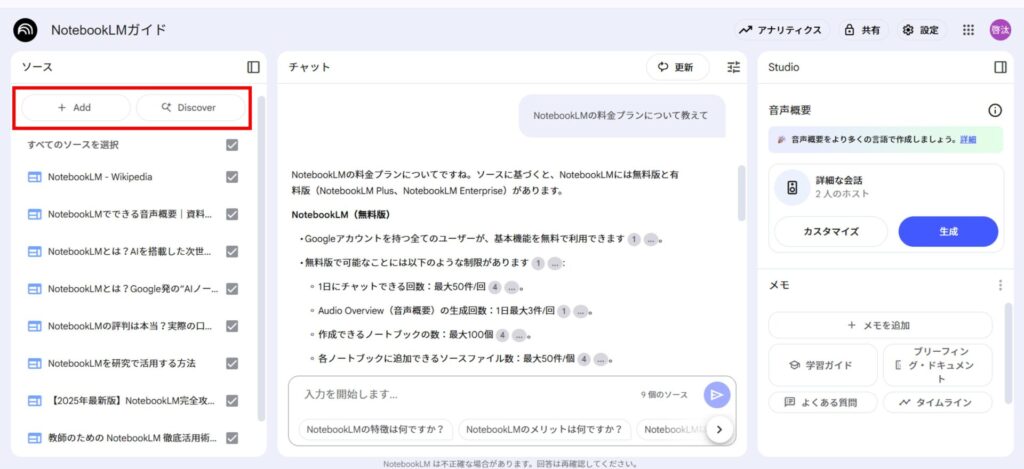1024x469 pixels.
Task: Uncheck NotebookLMとは？Google発の checkbox
Action: click(x=232, y=289)
